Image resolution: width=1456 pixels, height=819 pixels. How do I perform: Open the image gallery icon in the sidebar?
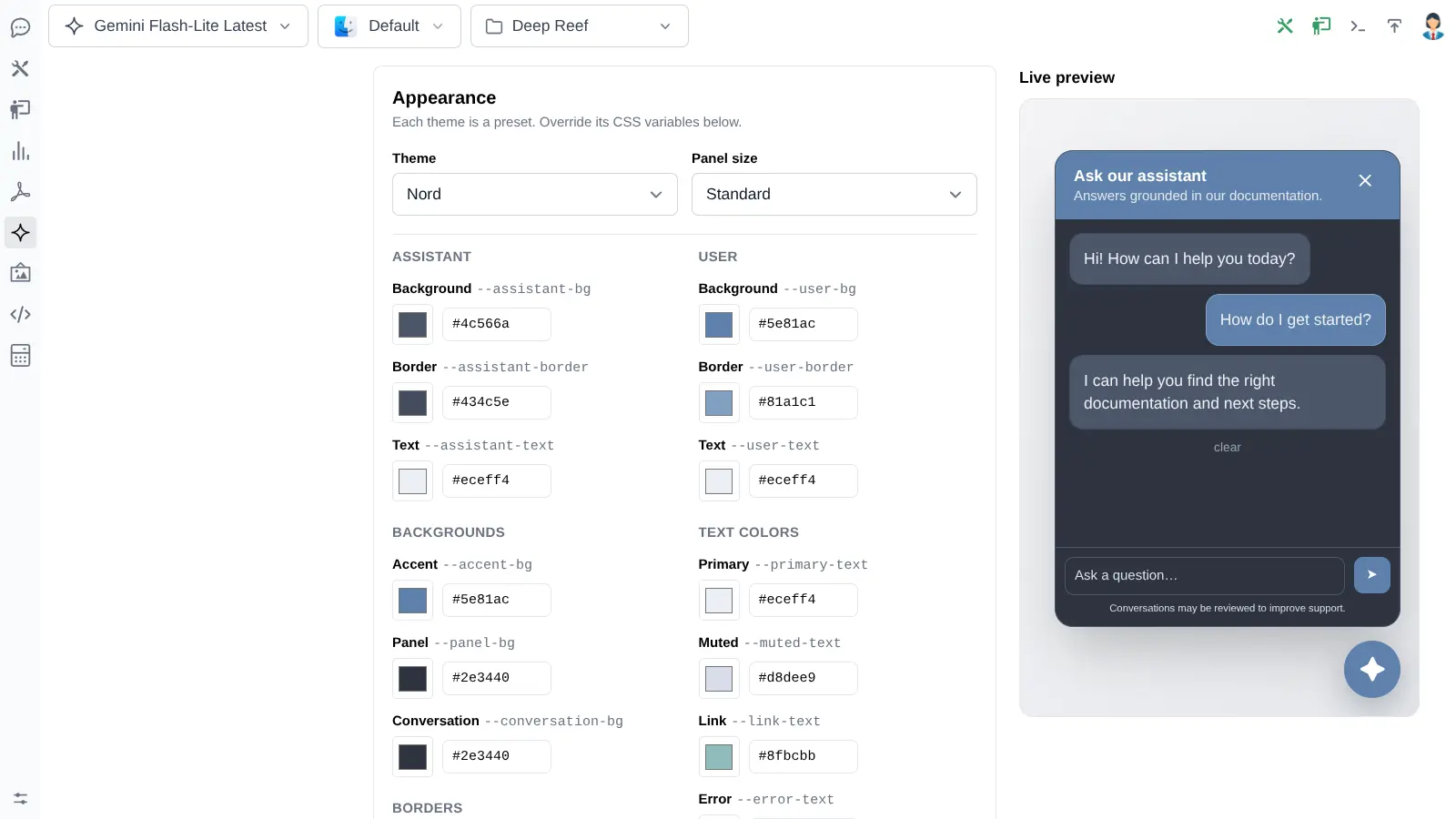point(20,273)
